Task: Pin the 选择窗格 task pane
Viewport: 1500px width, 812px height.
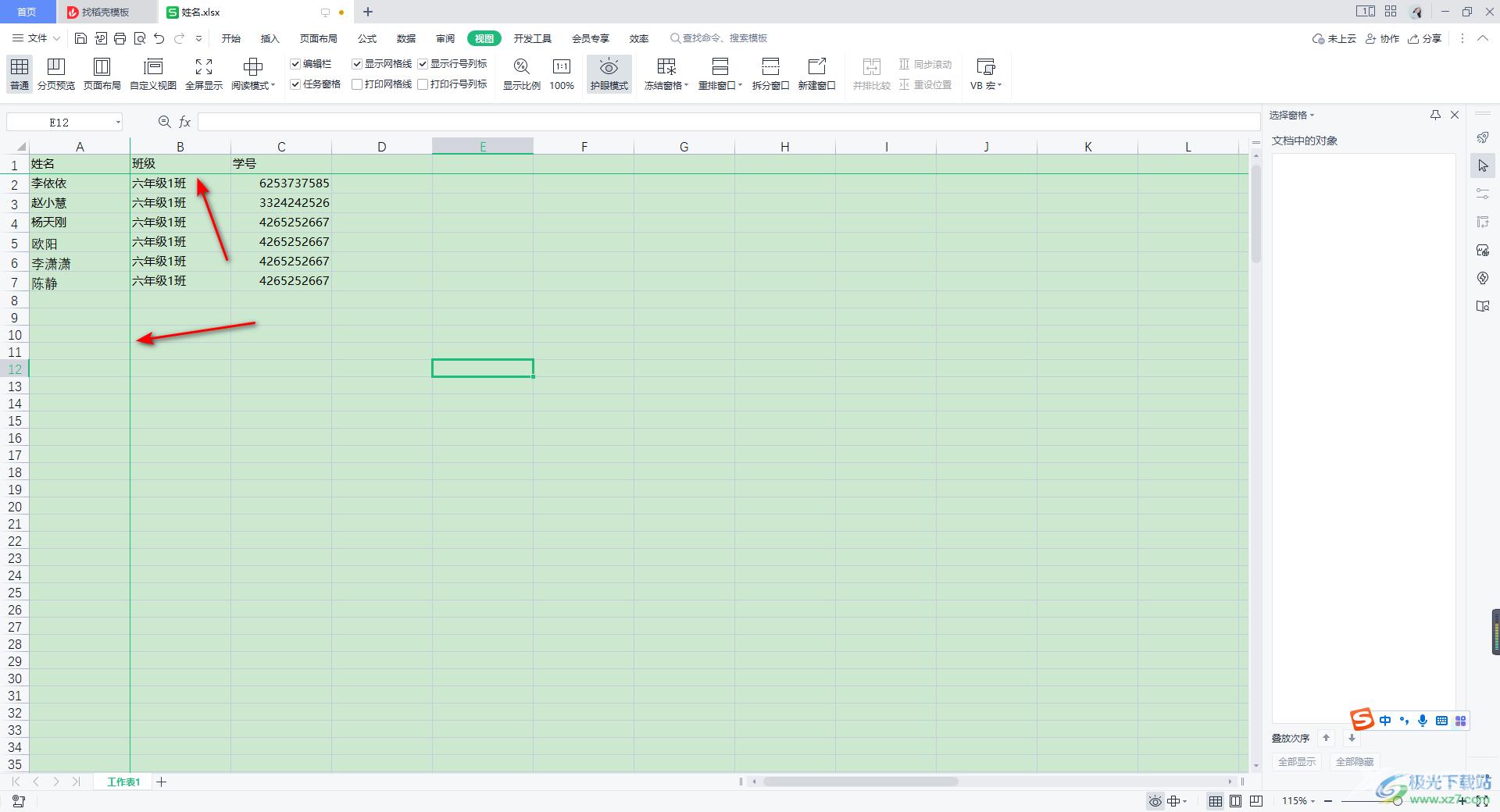Action: click(1435, 115)
